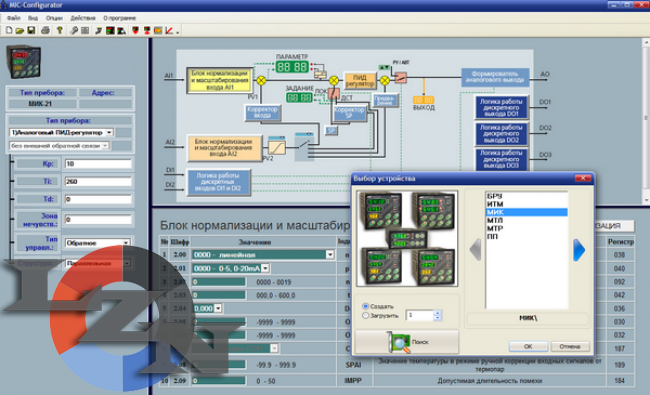Open the Структура Параллельная dropdown
The image size is (650, 395).
(127, 263)
